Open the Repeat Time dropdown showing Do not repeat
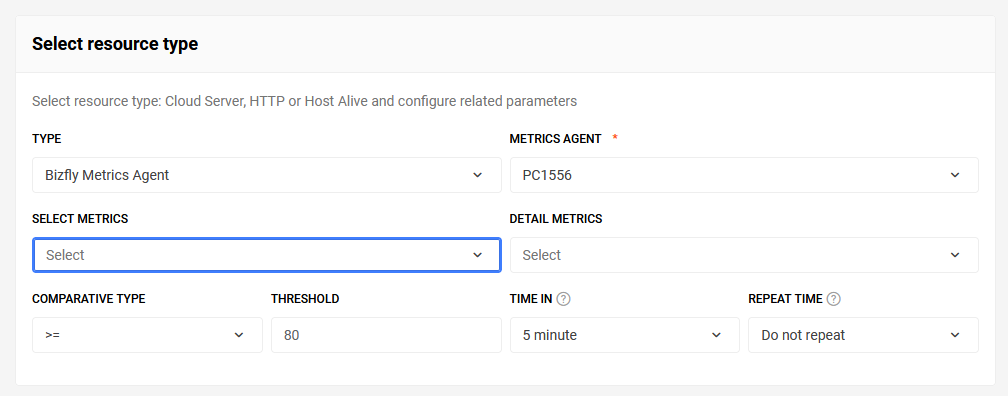The image size is (1008, 396). pos(863,335)
